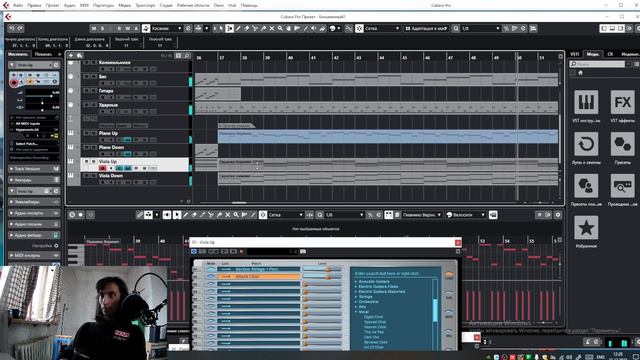Toggle the global Mute (M) button in the toolbar
The height and width of the screenshot is (360, 640).
[94, 28]
